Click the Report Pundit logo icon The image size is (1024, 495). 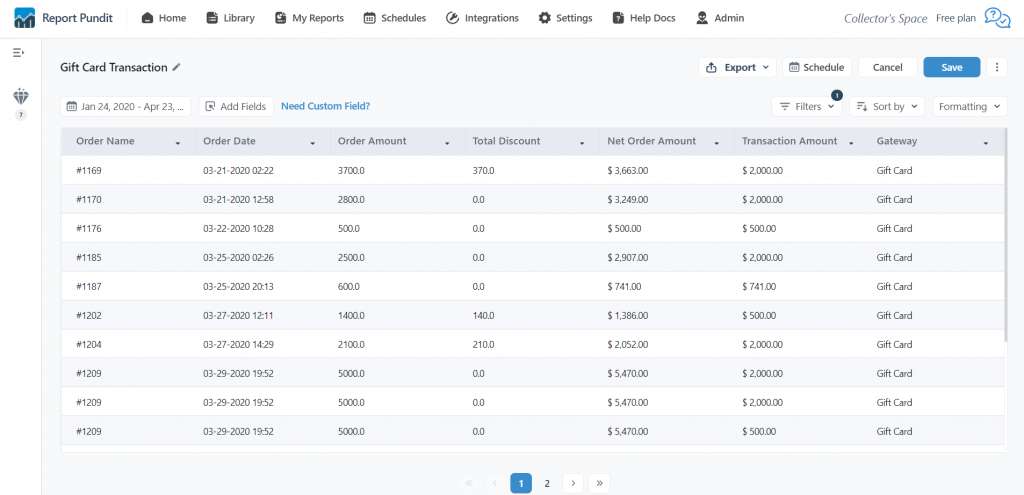pos(24,18)
